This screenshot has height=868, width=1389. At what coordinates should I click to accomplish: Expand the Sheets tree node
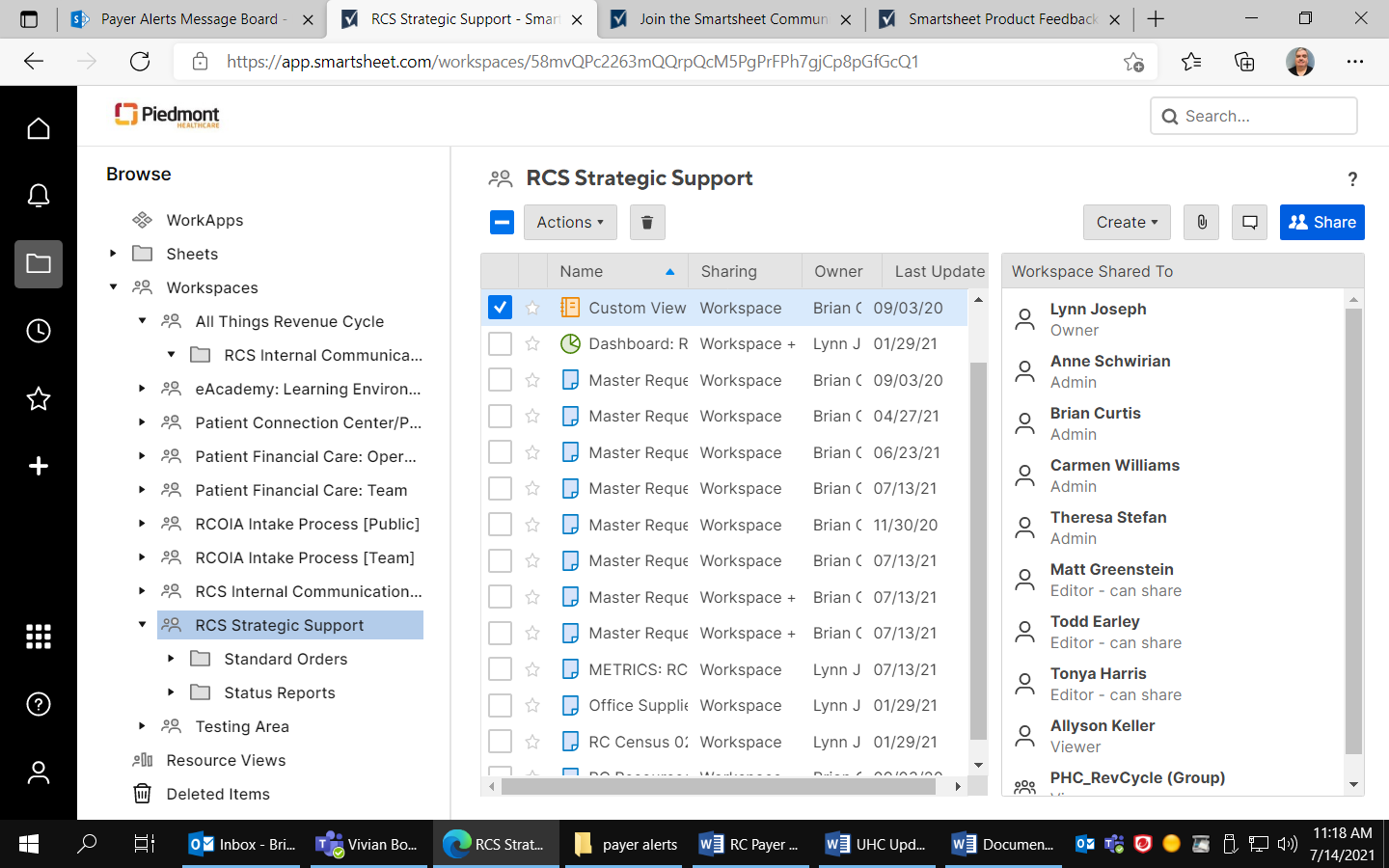click(x=113, y=254)
